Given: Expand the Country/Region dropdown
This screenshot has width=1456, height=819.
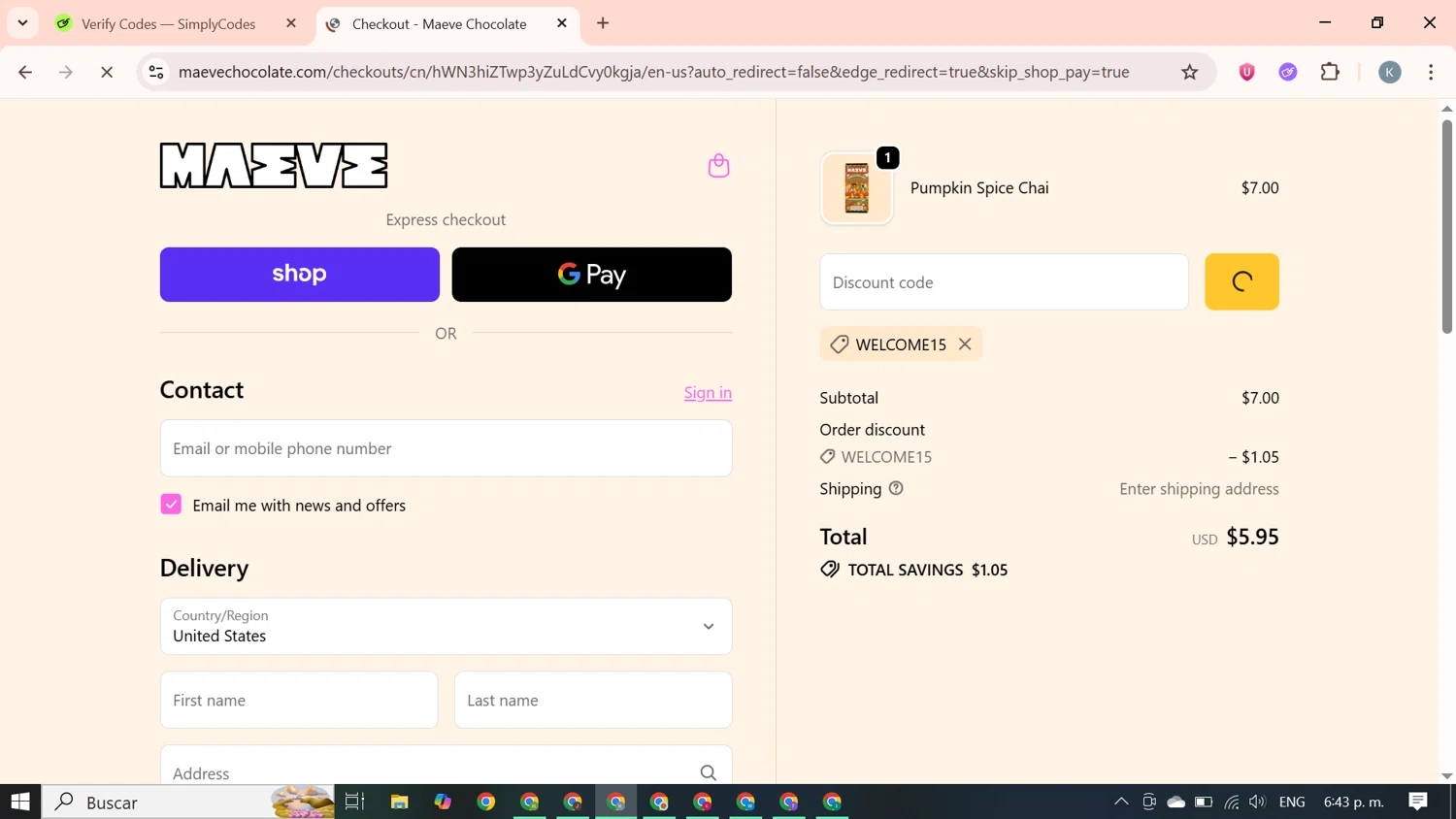Looking at the screenshot, I should [446, 626].
